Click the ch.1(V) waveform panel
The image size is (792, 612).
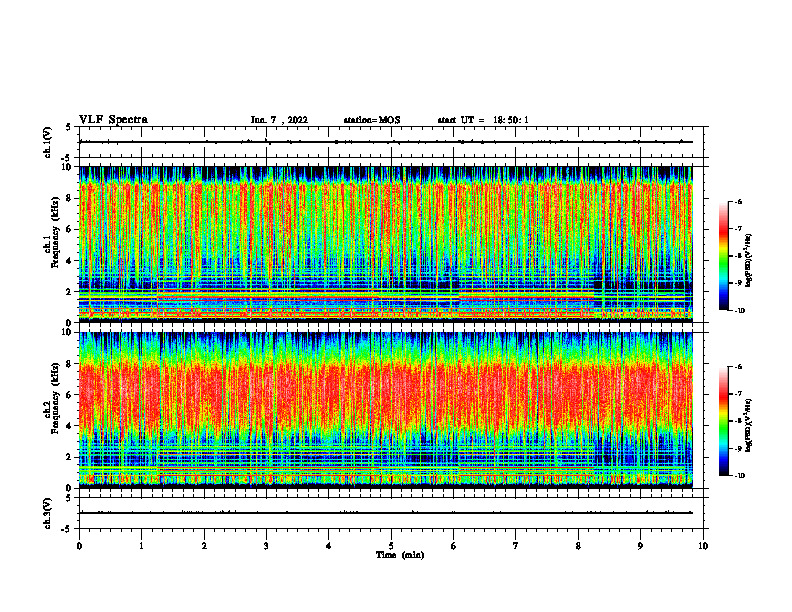(x=391, y=142)
